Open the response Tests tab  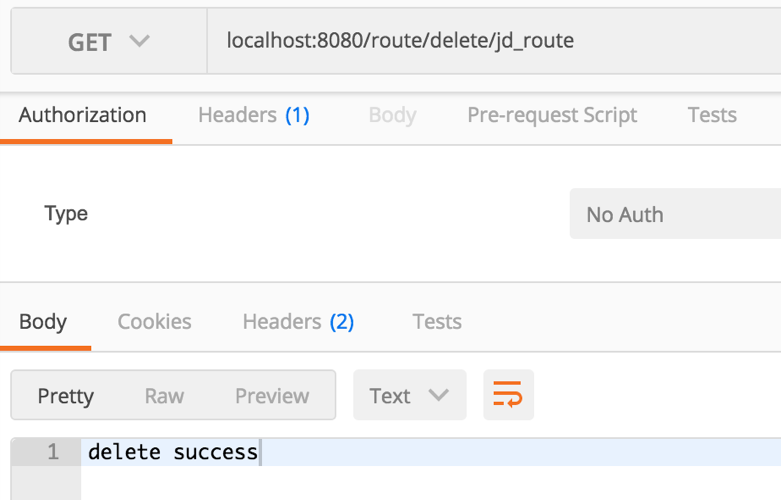point(437,322)
